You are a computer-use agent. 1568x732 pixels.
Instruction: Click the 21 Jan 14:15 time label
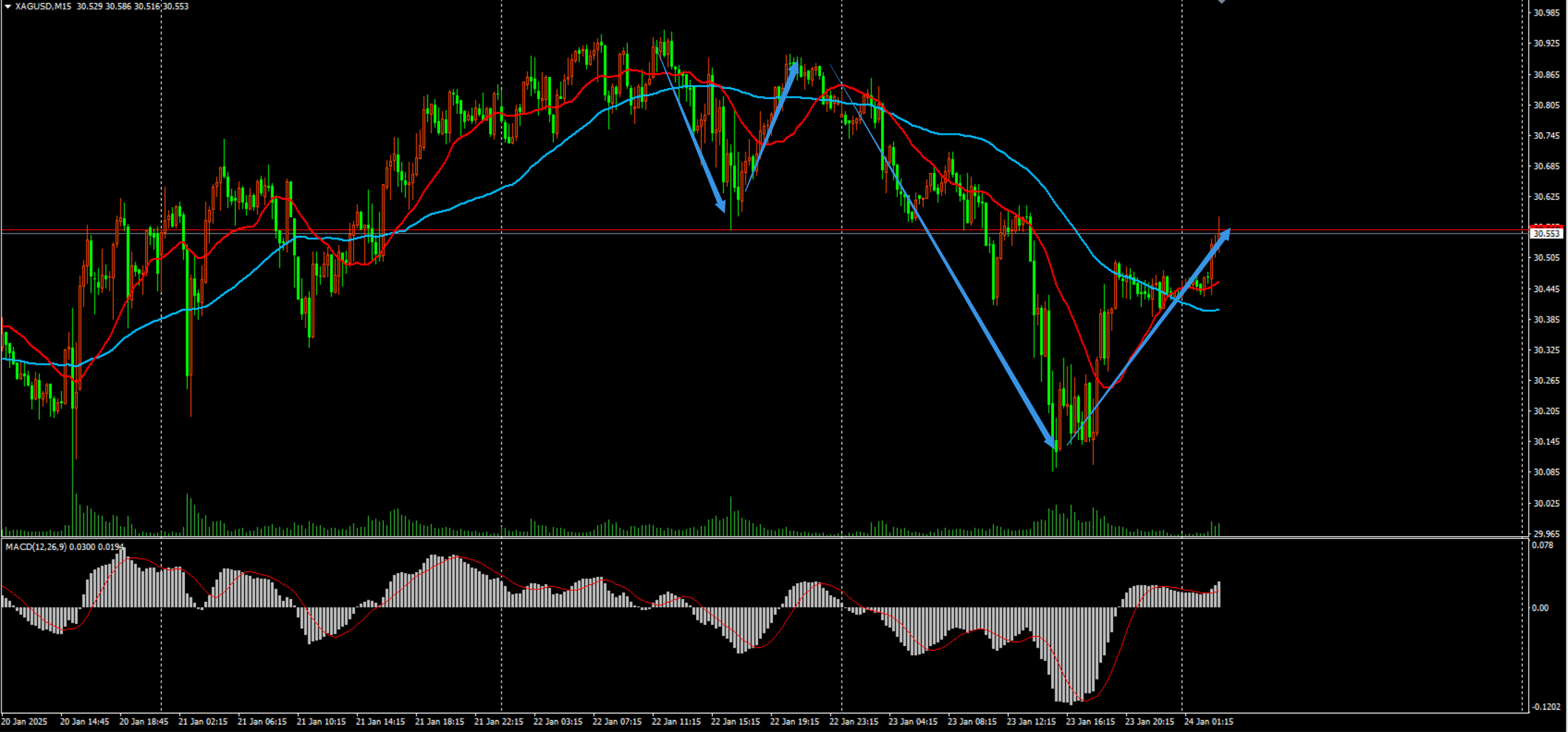pyautogui.click(x=380, y=721)
